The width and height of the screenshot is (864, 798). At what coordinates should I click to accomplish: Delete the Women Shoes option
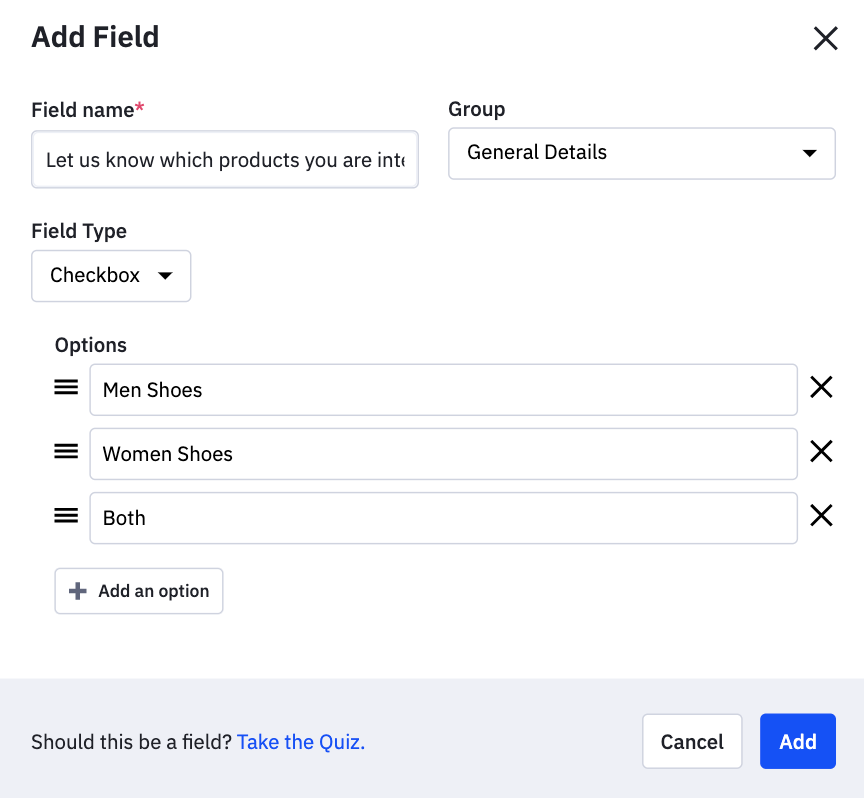click(821, 451)
